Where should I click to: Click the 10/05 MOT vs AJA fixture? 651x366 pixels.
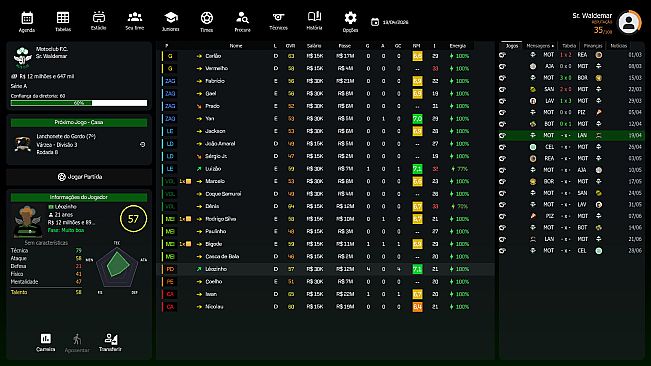point(571,170)
